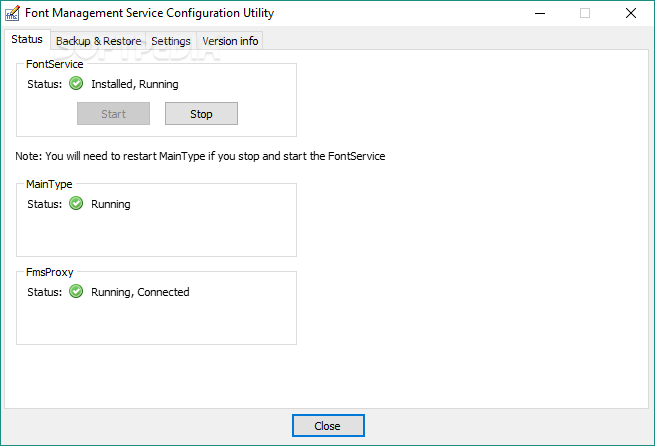
Task: Minimize the configuration utility window
Action: pyautogui.click(x=540, y=13)
